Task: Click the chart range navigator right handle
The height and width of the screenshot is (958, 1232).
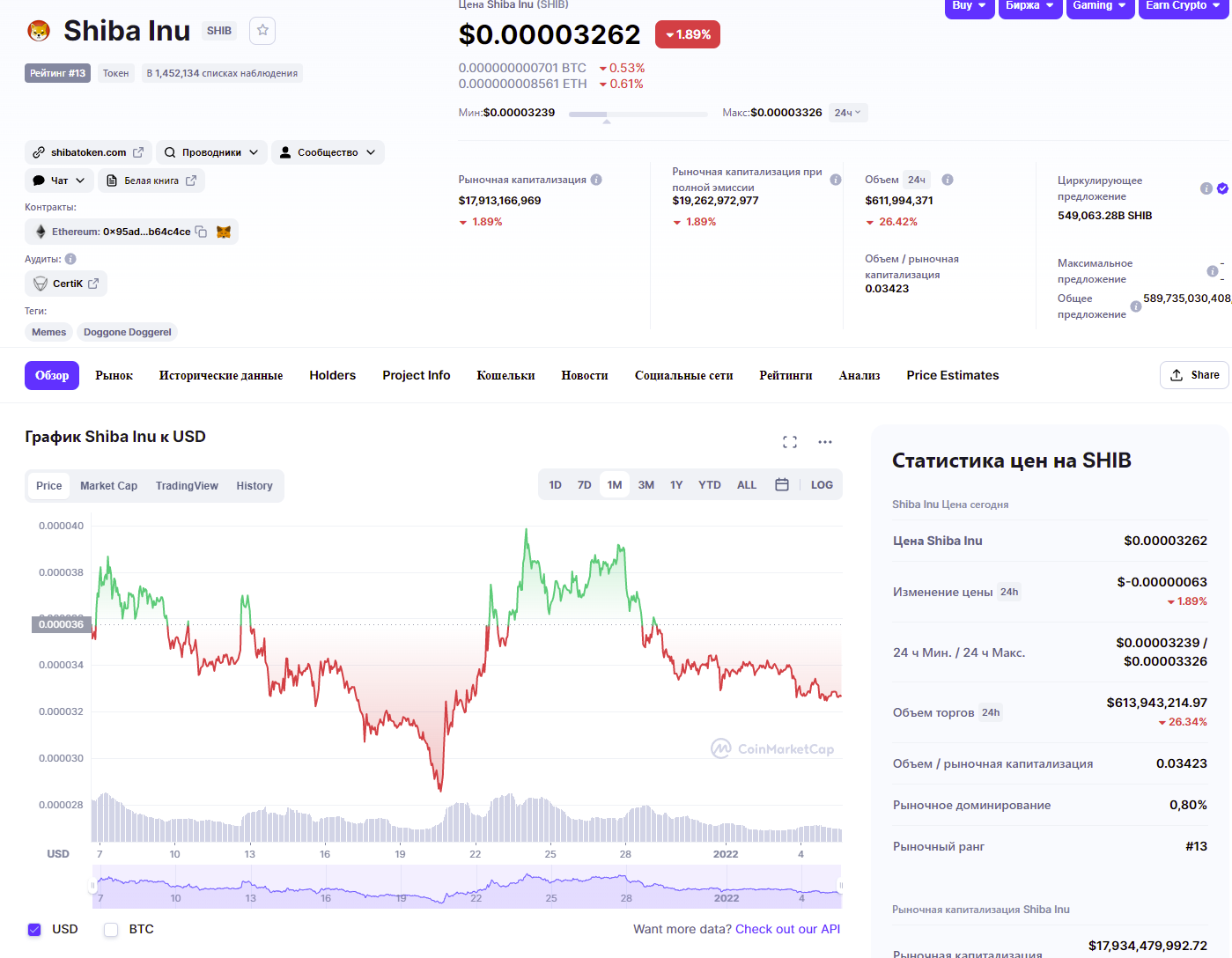Action: click(x=840, y=886)
